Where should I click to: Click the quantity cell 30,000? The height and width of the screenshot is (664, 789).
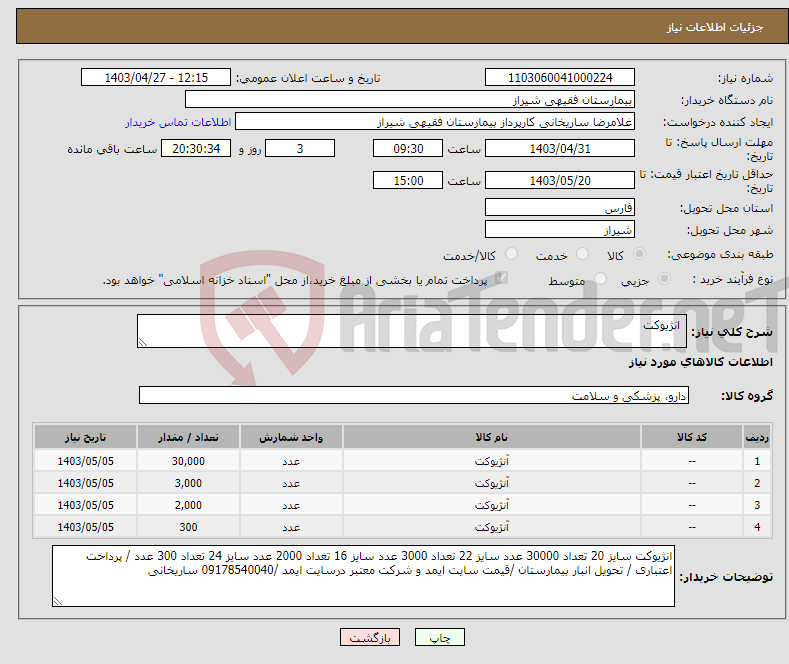tap(188, 461)
